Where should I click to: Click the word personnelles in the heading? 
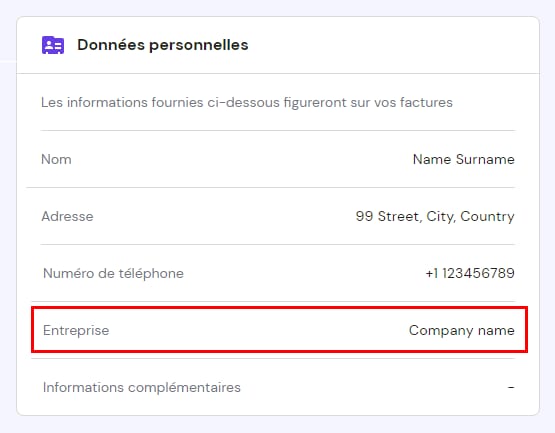point(199,45)
